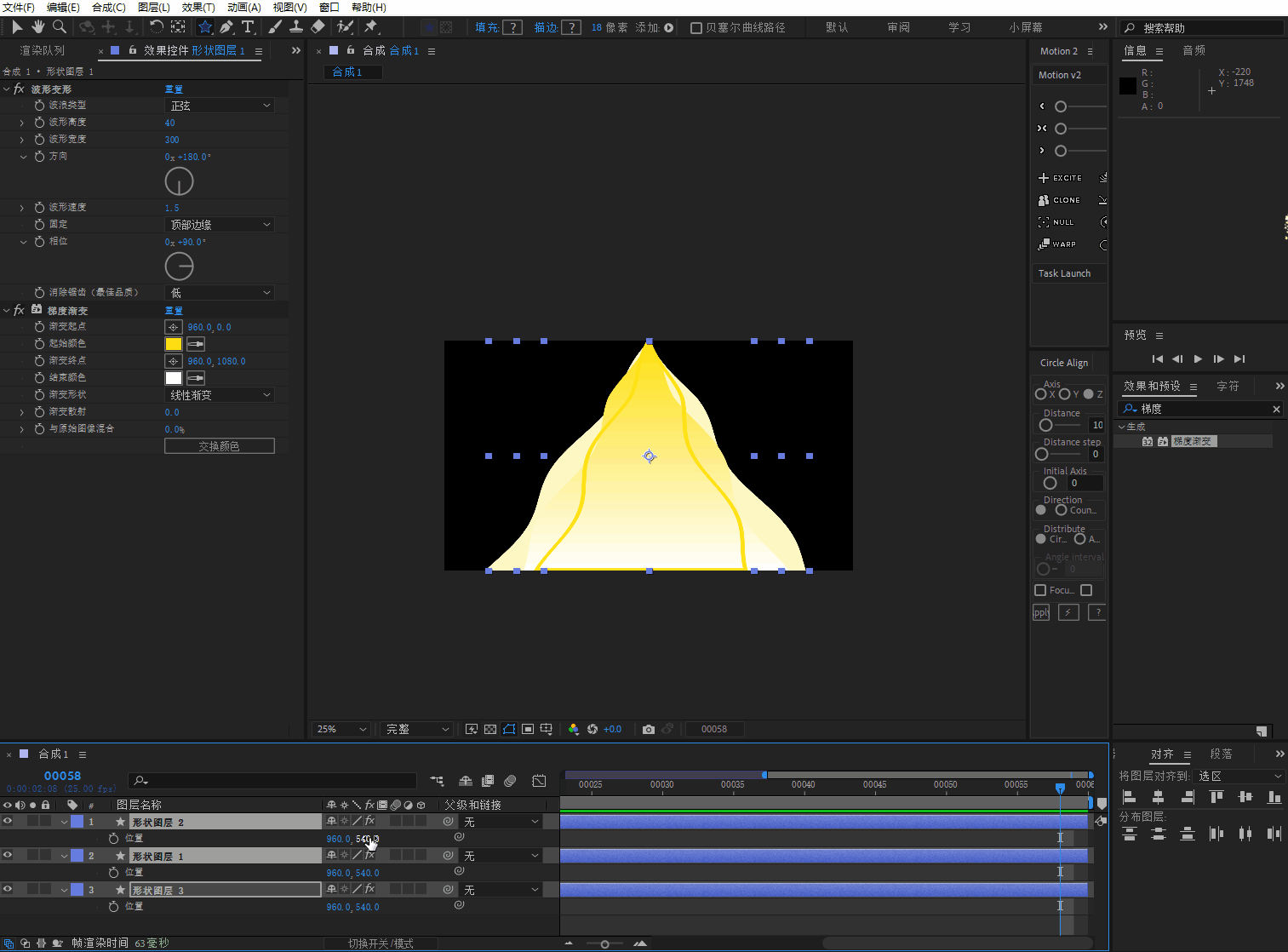Click the 交换颜色 button
The height and width of the screenshot is (952, 1288).
pos(219,446)
